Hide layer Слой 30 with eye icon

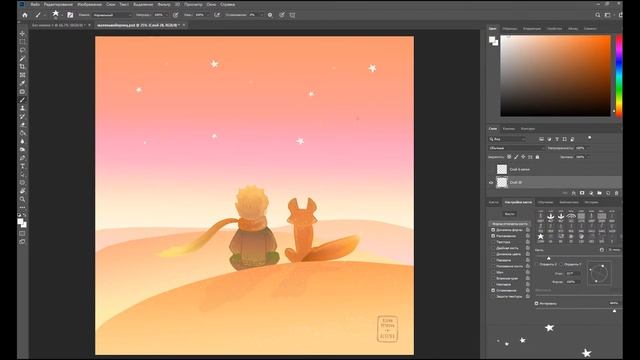point(491,182)
